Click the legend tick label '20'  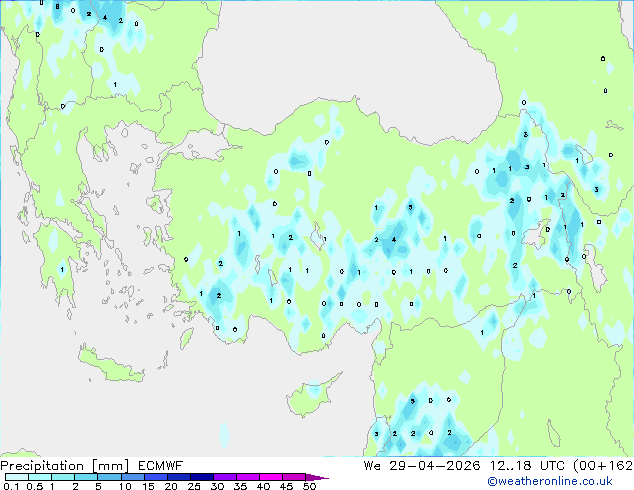coord(171,486)
